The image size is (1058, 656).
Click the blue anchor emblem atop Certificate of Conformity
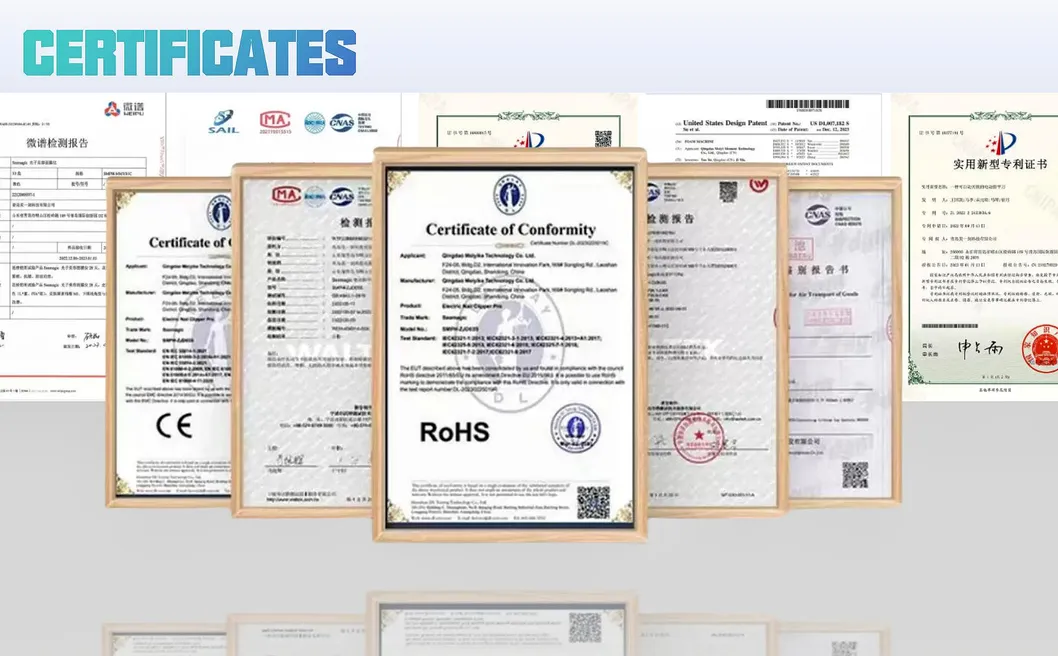(508, 194)
